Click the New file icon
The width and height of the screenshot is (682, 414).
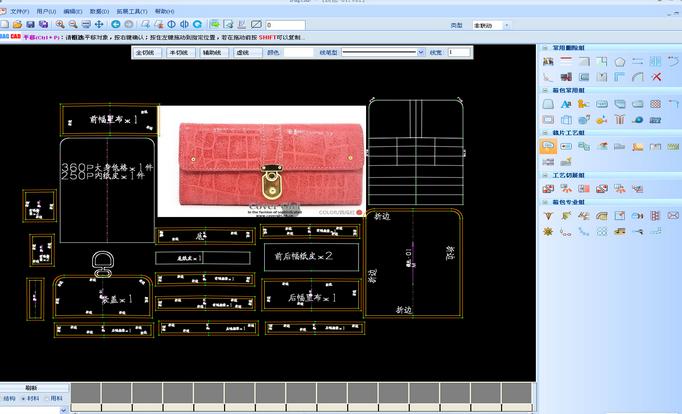(x=4, y=24)
